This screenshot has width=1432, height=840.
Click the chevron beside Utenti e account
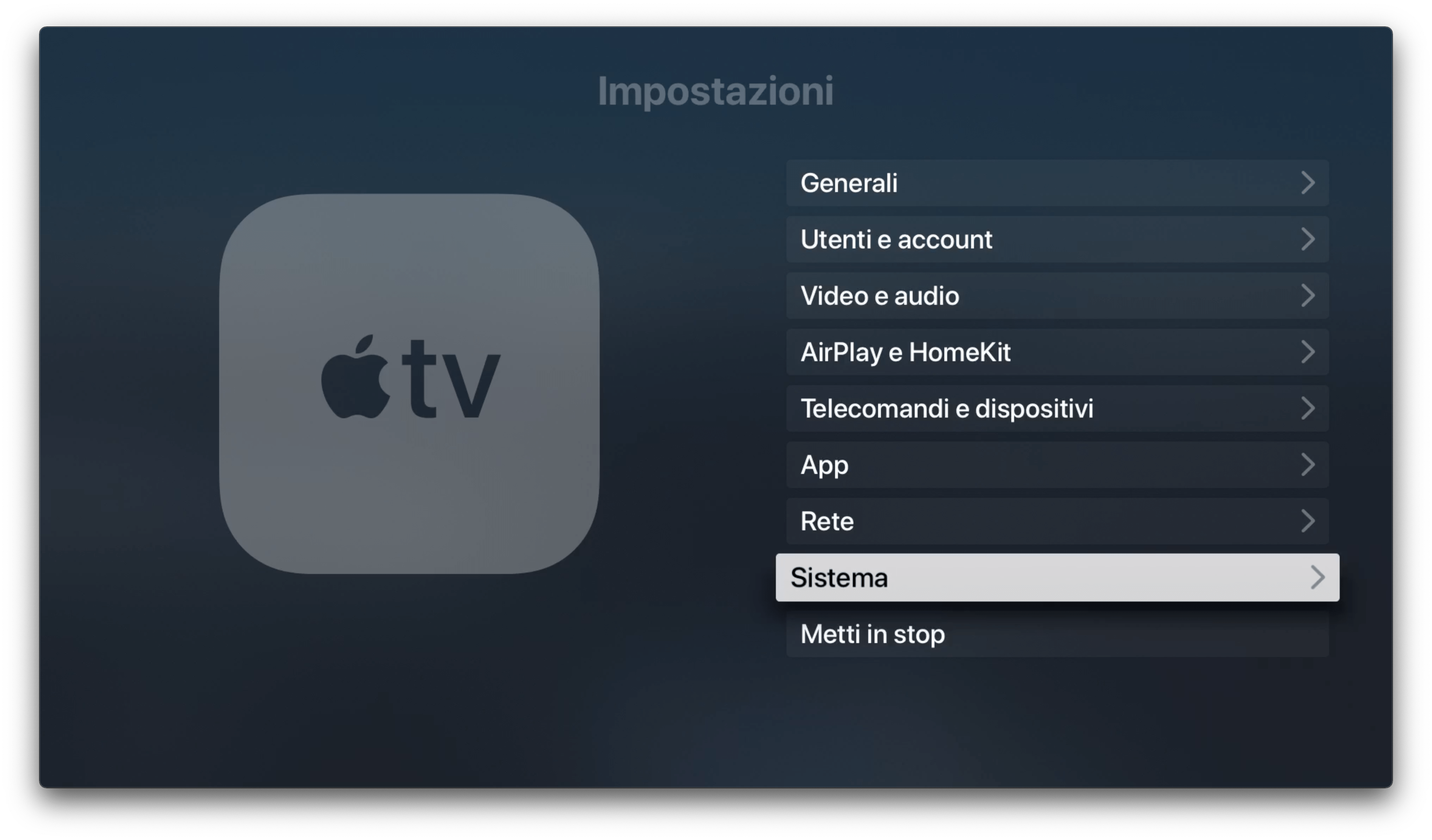[1308, 239]
